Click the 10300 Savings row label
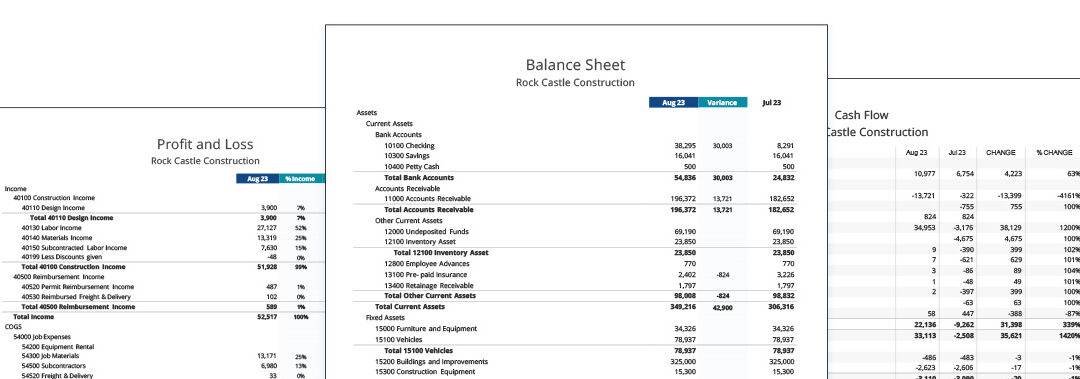Viewport: 1080px width, 379px height. 407,156
